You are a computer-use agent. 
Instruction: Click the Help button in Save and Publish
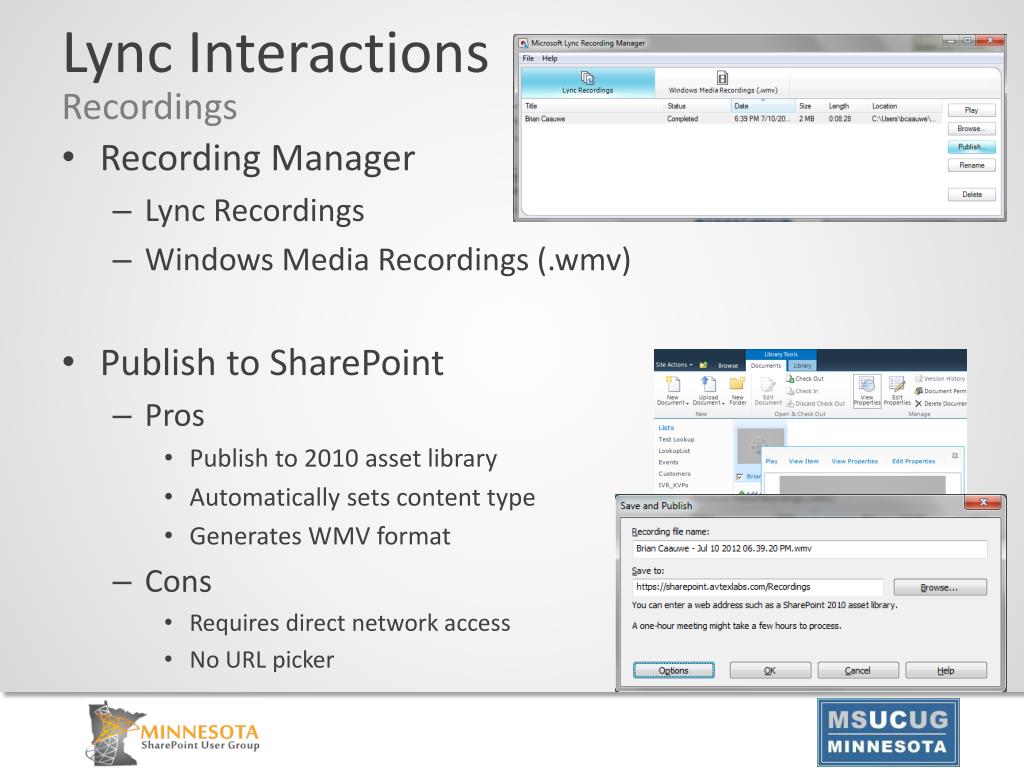click(946, 671)
